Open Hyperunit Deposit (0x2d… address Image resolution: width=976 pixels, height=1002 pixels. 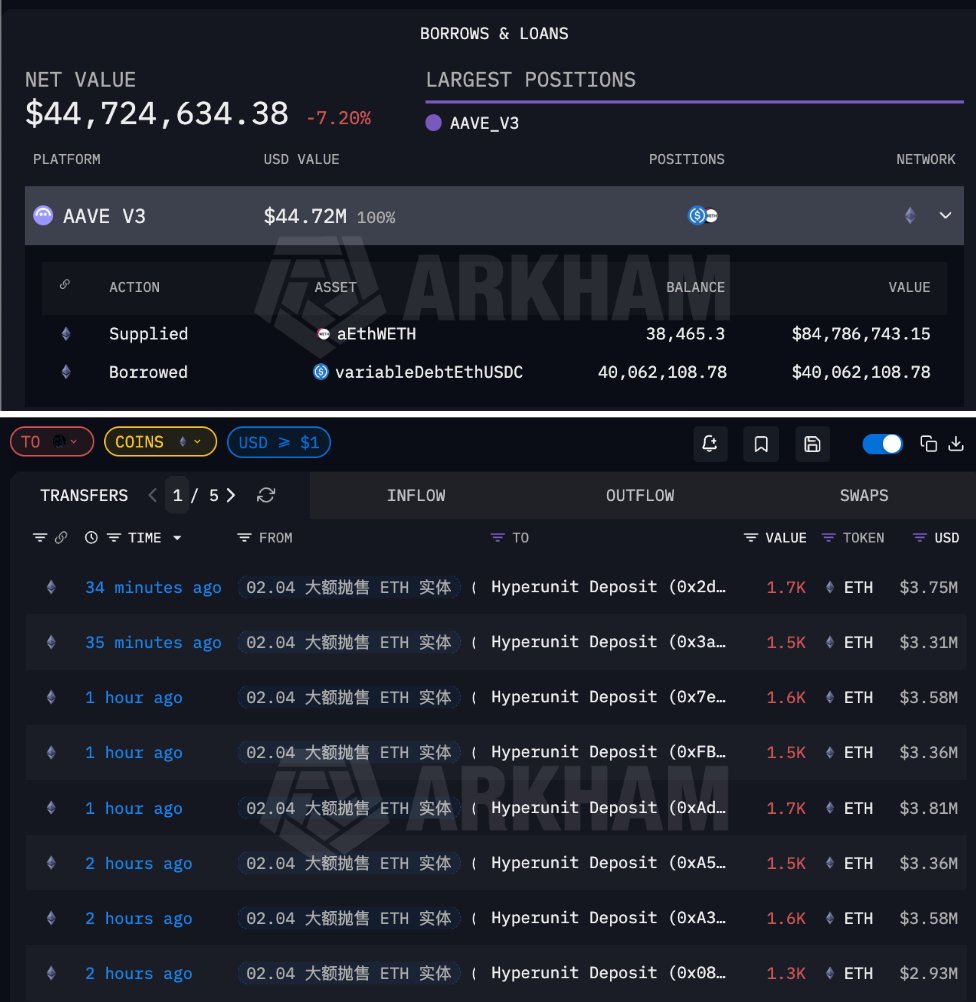coord(608,587)
